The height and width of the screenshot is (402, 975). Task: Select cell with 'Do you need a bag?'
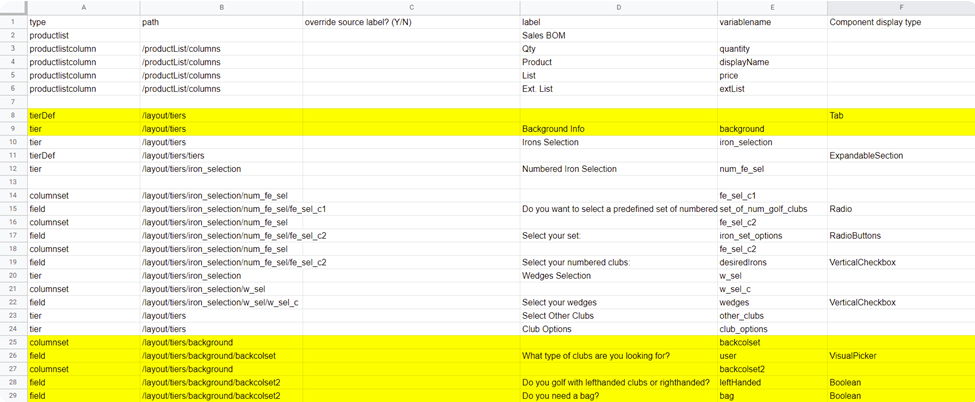(x=619, y=396)
